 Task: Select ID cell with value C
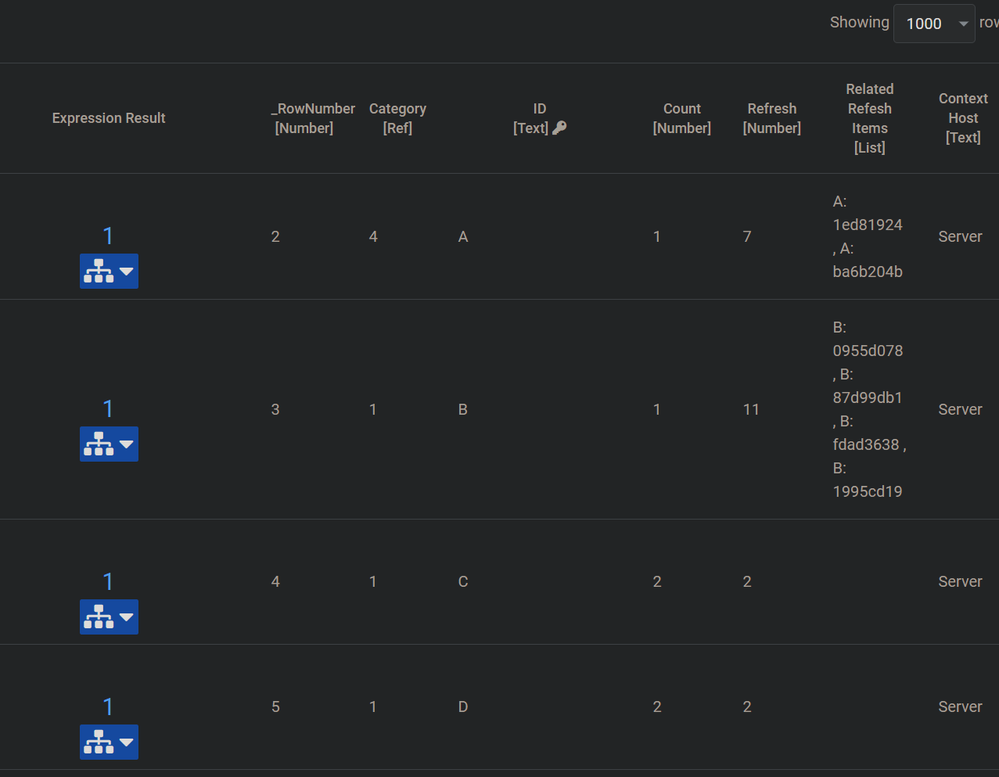(463, 581)
